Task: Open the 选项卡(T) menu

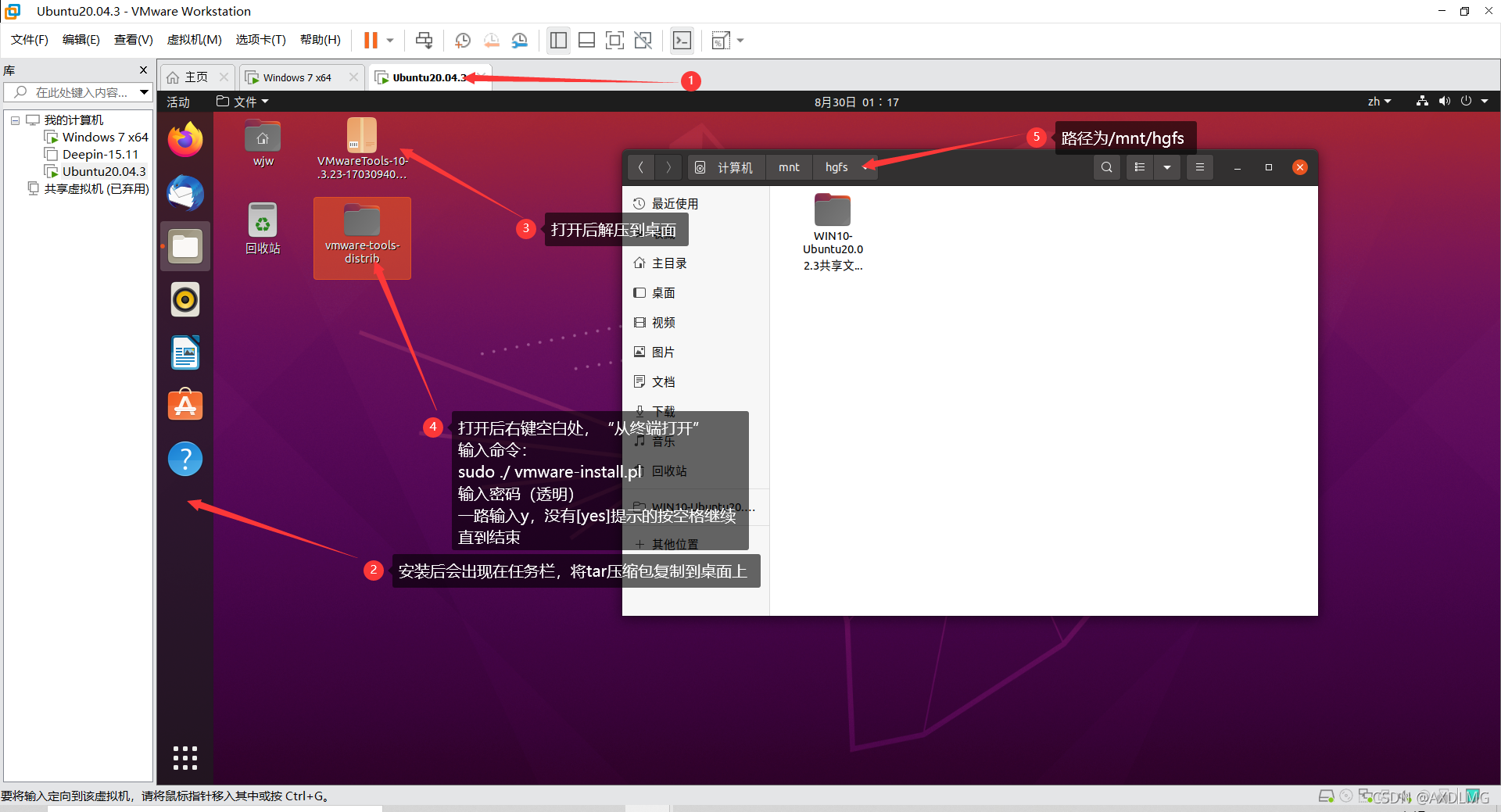Action: pyautogui.click(x=261, y=40)
